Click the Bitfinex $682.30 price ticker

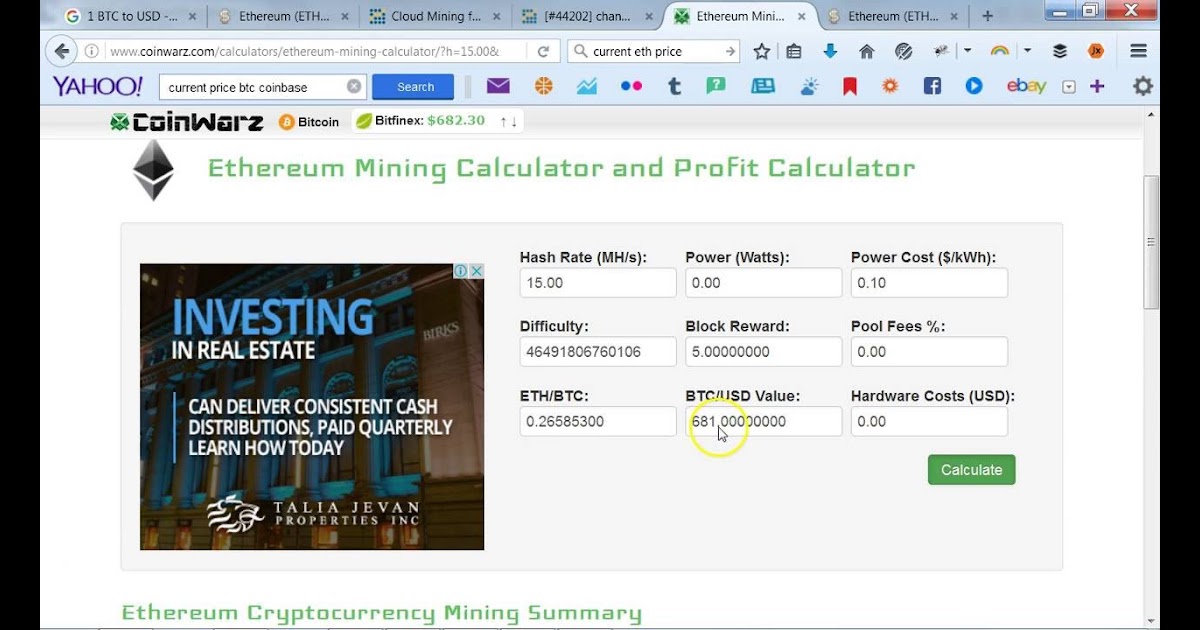420,121
